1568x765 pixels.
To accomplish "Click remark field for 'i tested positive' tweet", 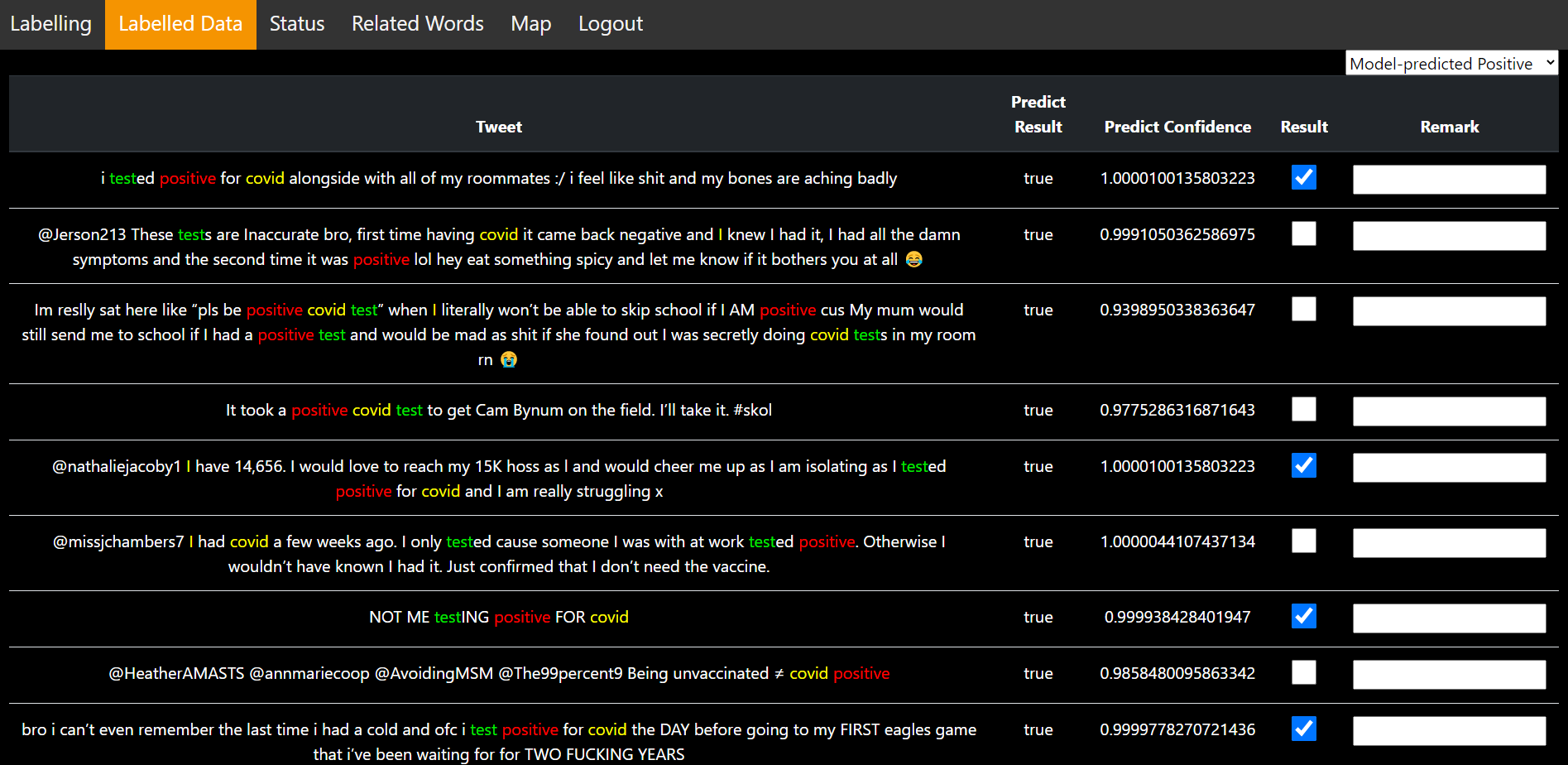I will tap(1449, 179).
